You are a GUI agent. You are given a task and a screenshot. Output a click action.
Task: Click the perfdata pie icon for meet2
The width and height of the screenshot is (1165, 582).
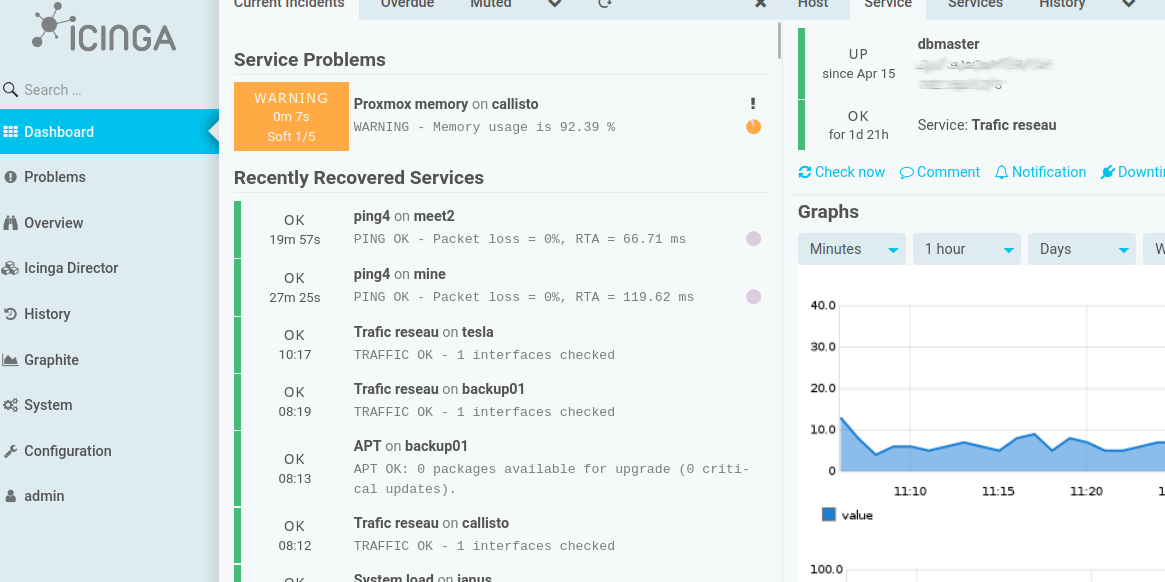[753, 239]
